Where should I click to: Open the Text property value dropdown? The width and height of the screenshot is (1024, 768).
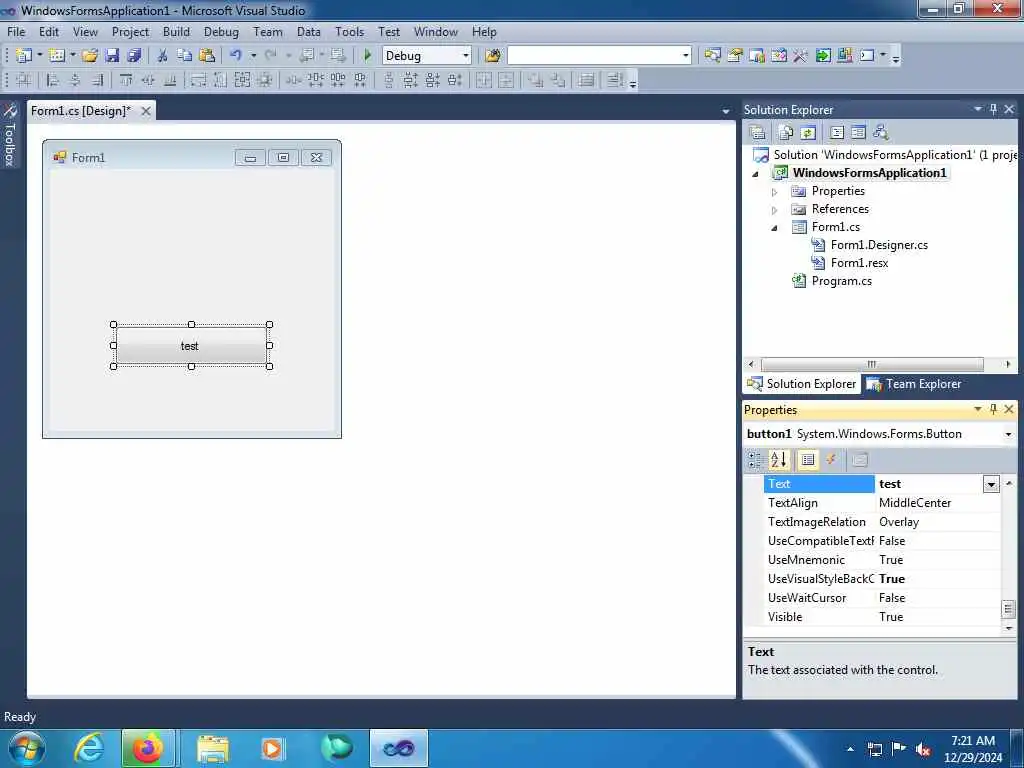click(991, 484)
